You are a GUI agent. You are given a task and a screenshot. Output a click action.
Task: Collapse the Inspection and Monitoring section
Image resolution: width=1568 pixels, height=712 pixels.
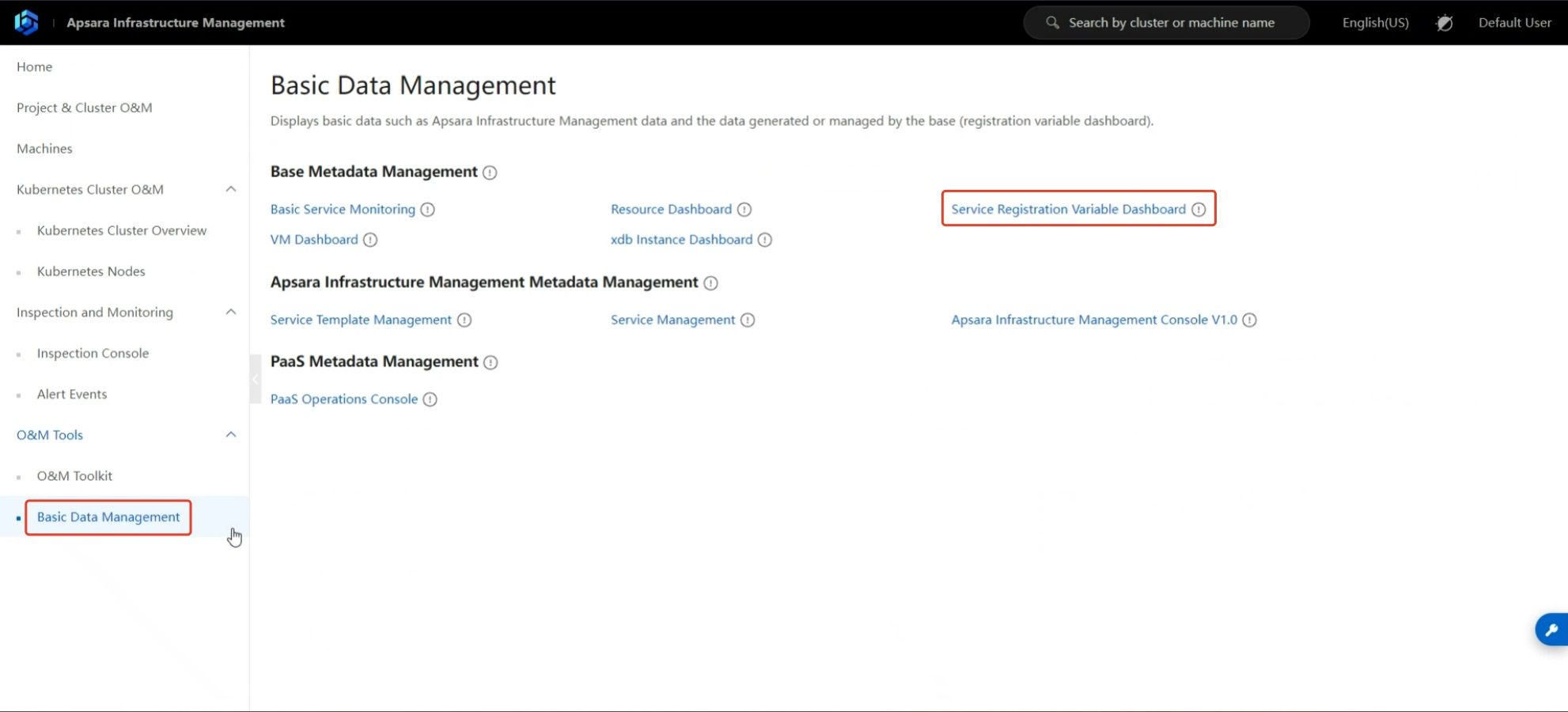[231, 312]
